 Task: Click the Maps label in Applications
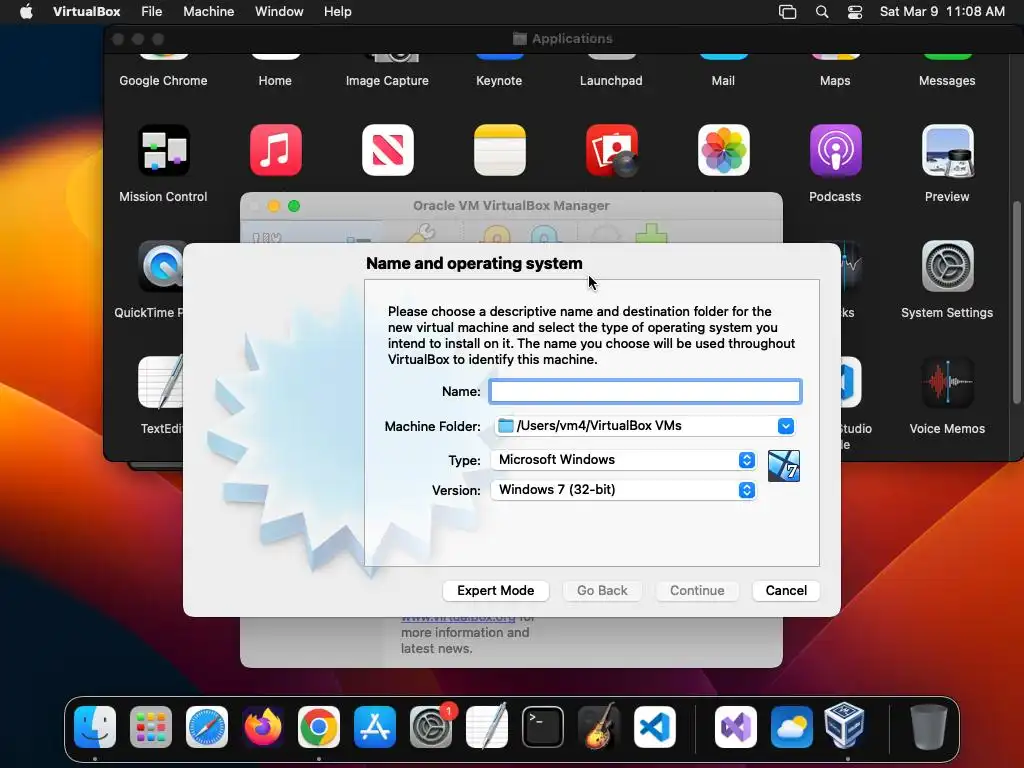pos(835,81)
